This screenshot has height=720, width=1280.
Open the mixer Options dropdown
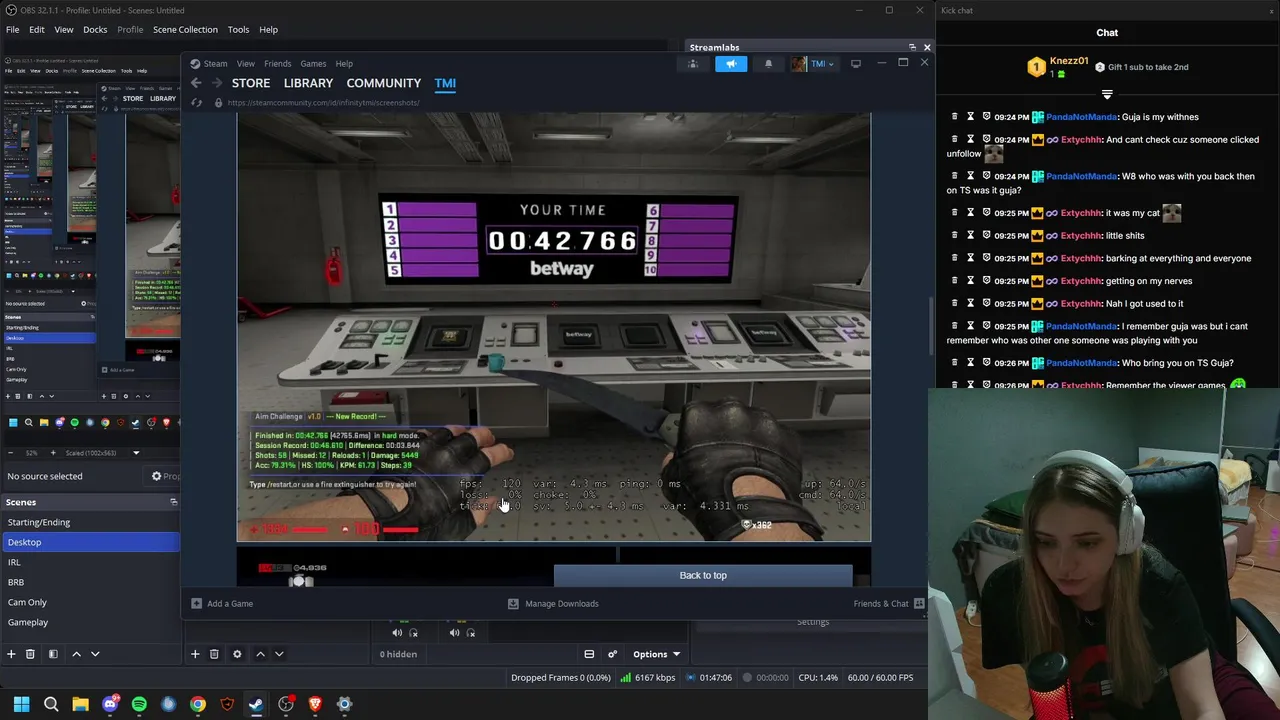655,654
